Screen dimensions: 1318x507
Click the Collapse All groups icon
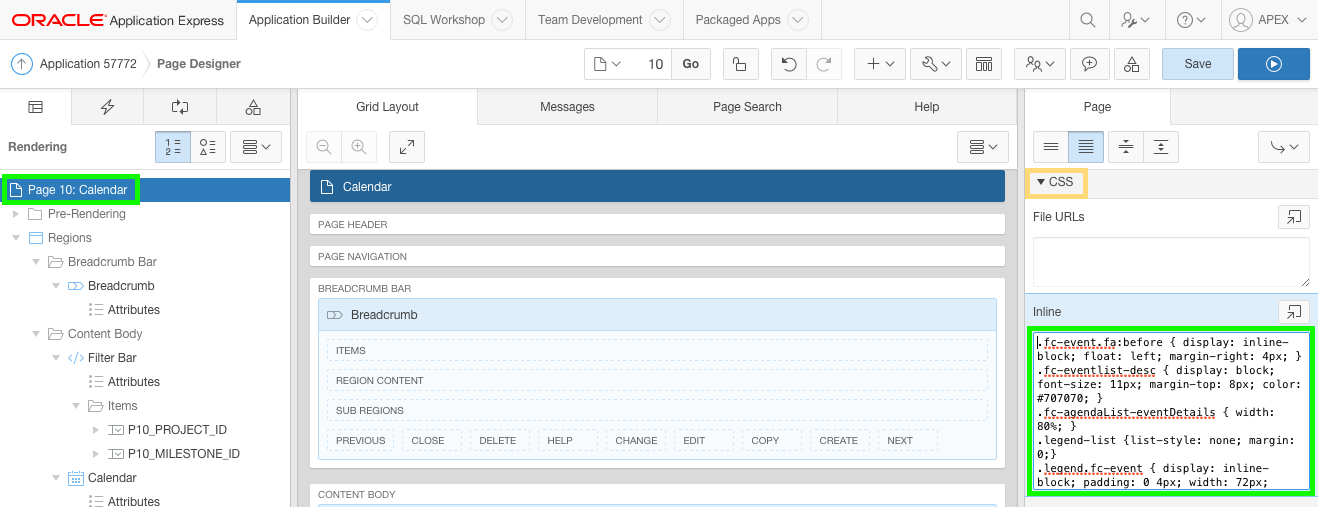[x=1126, y=147]
